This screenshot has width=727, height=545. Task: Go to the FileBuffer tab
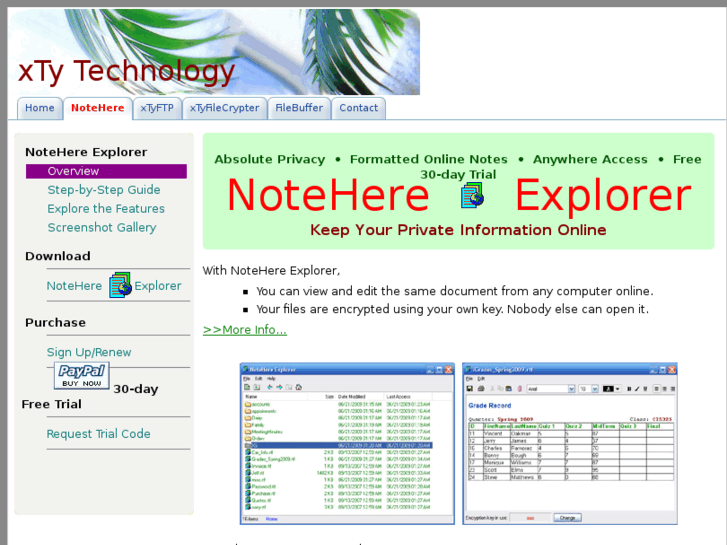(299, 108)
